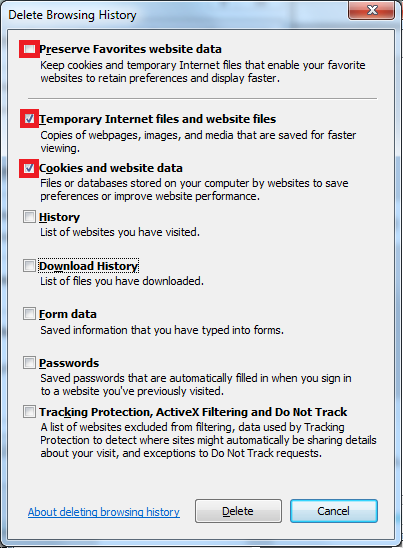Enable the History checkbox

coord(29,217)
